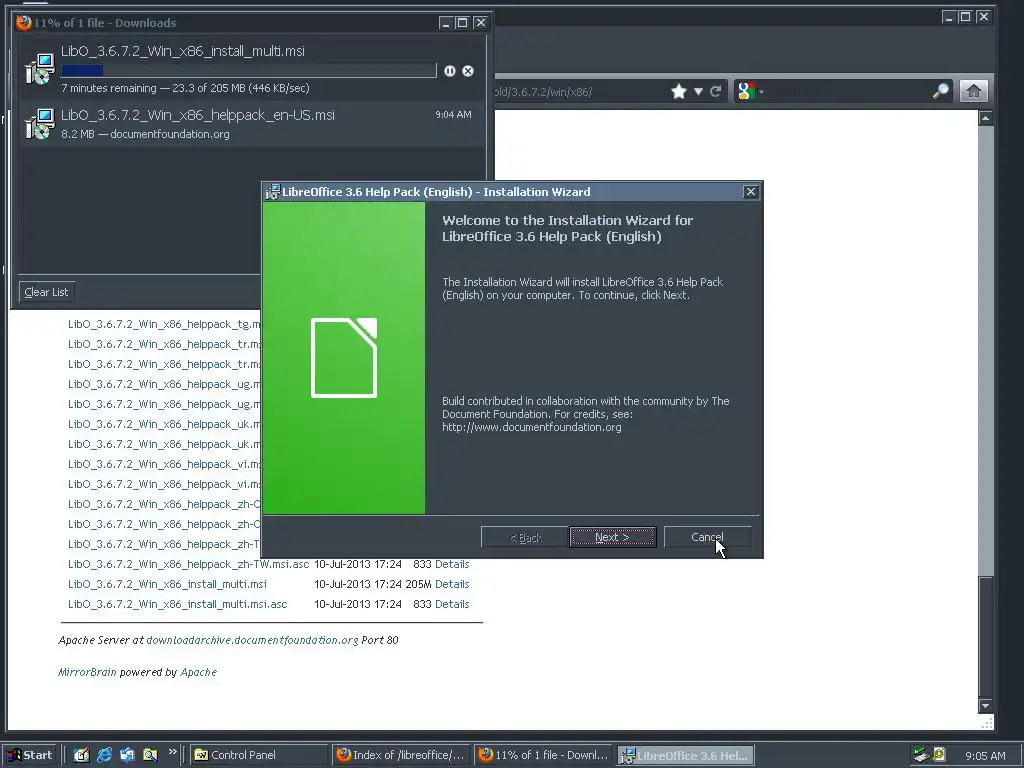Click the helppack_en-US.msi file icon in Downloads
Viewport: 1024px width, 768px height.
(40, 123)
